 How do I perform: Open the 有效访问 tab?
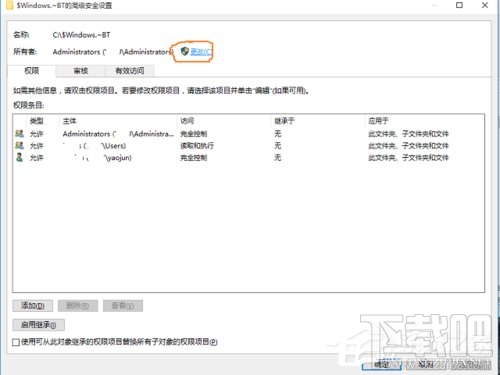pos(130,71)
